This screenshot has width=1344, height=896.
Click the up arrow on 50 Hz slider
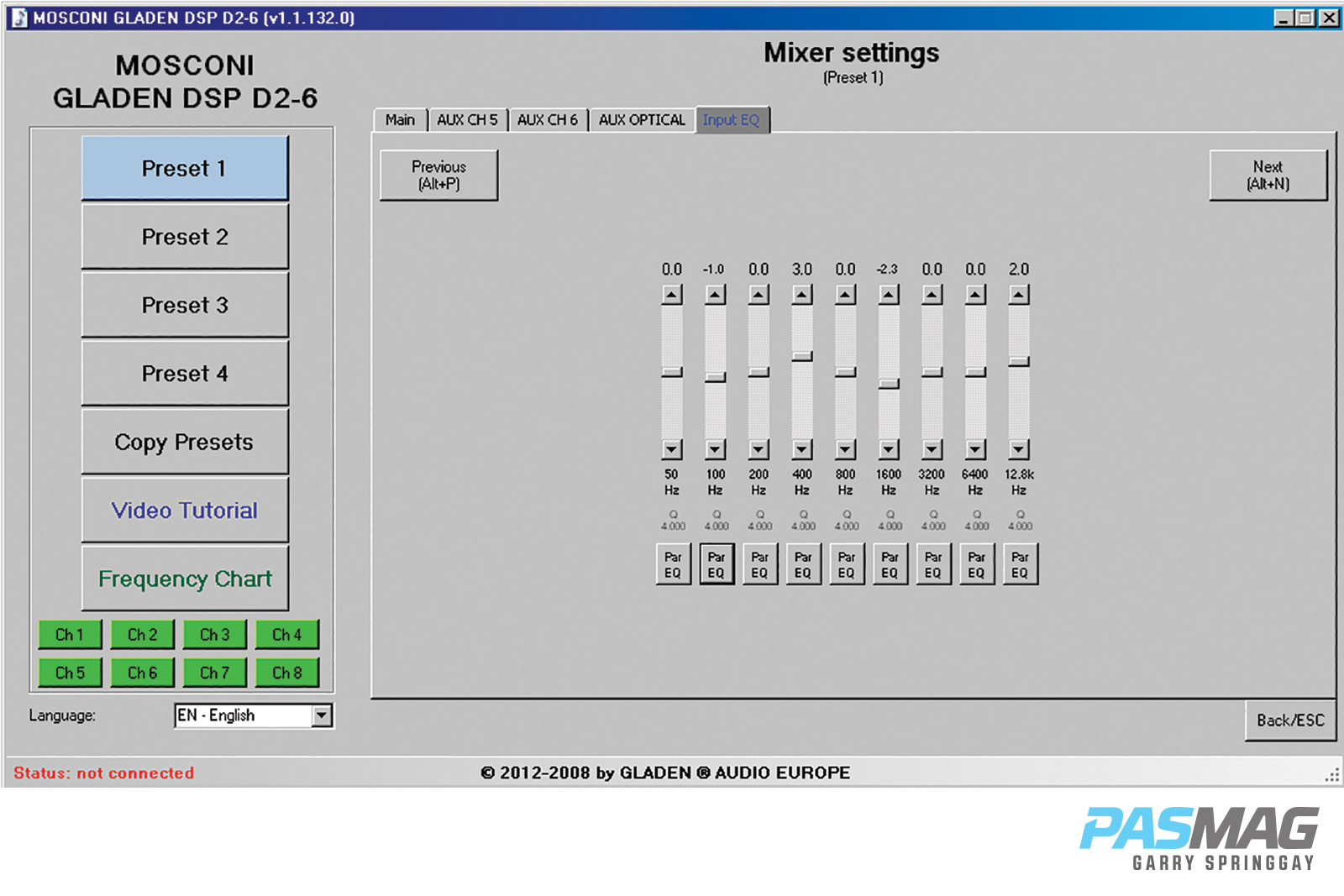click(672, 295)
